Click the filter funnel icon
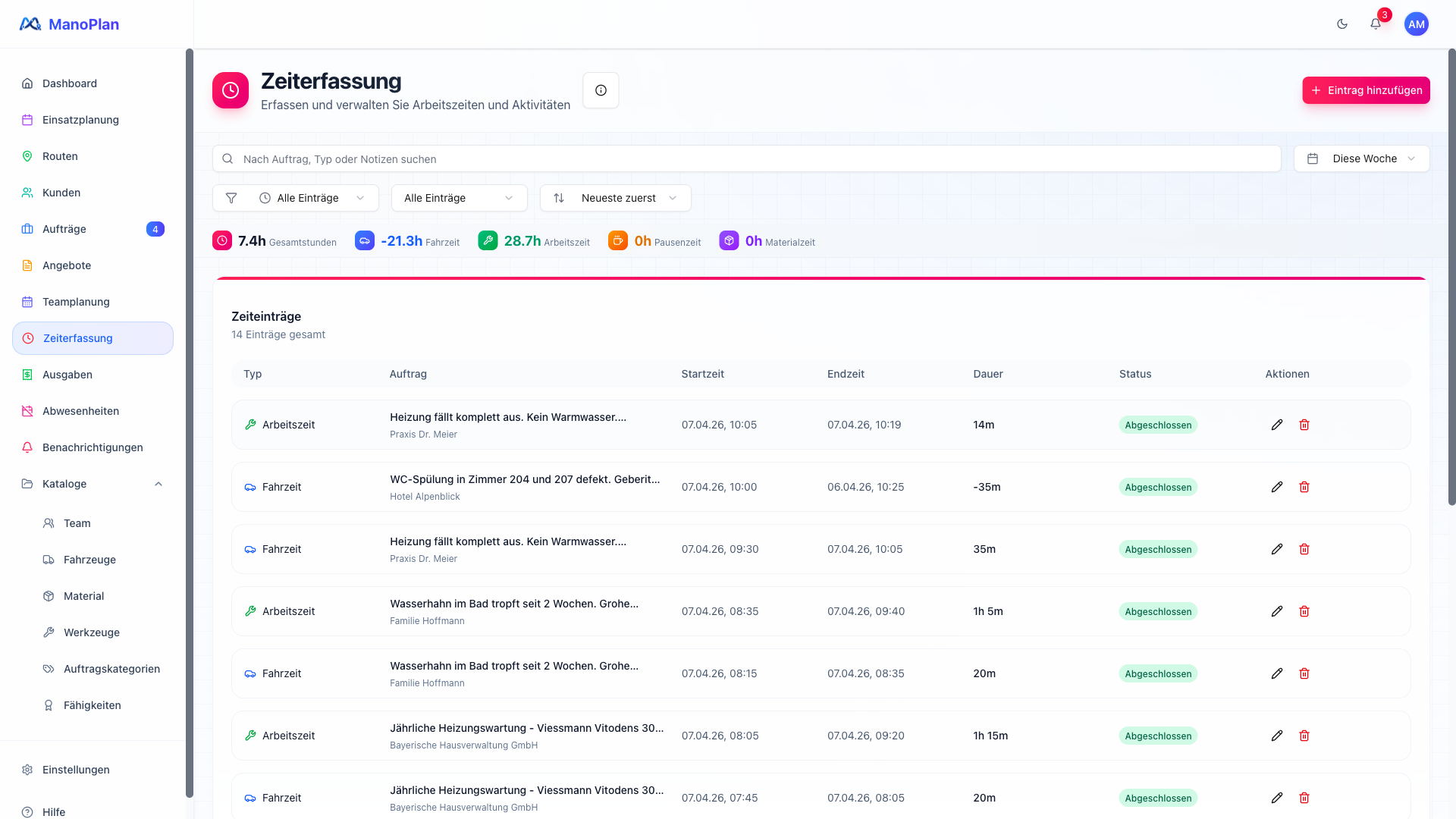 tap(231, 198)
